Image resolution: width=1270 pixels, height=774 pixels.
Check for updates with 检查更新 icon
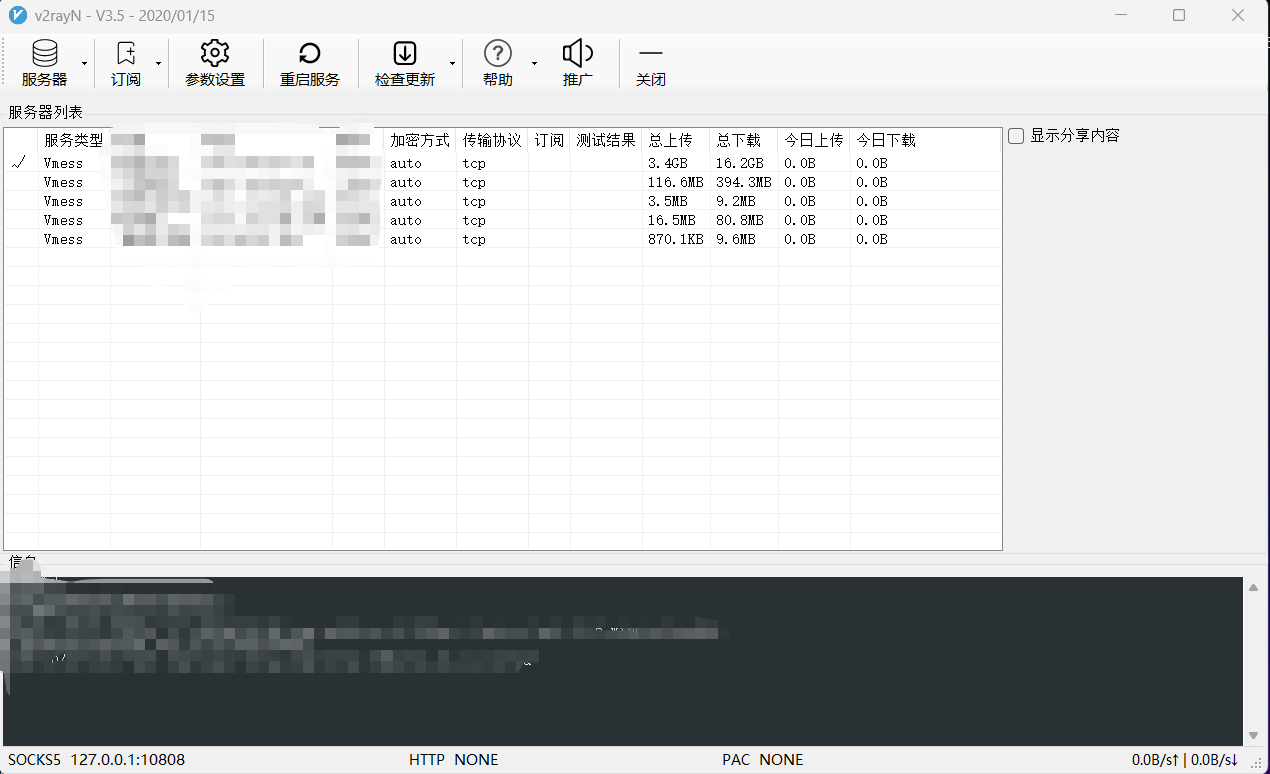click(x=404, y=62)
